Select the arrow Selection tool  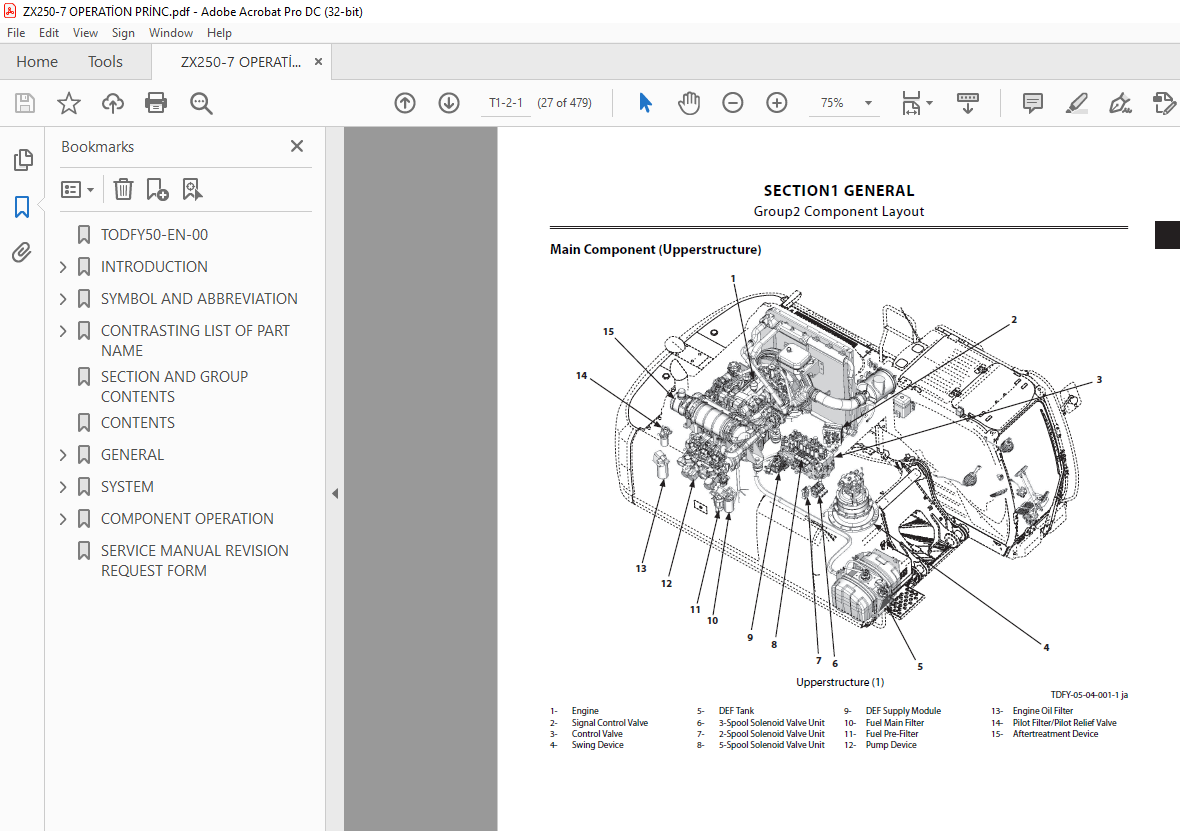pos(645,103)
